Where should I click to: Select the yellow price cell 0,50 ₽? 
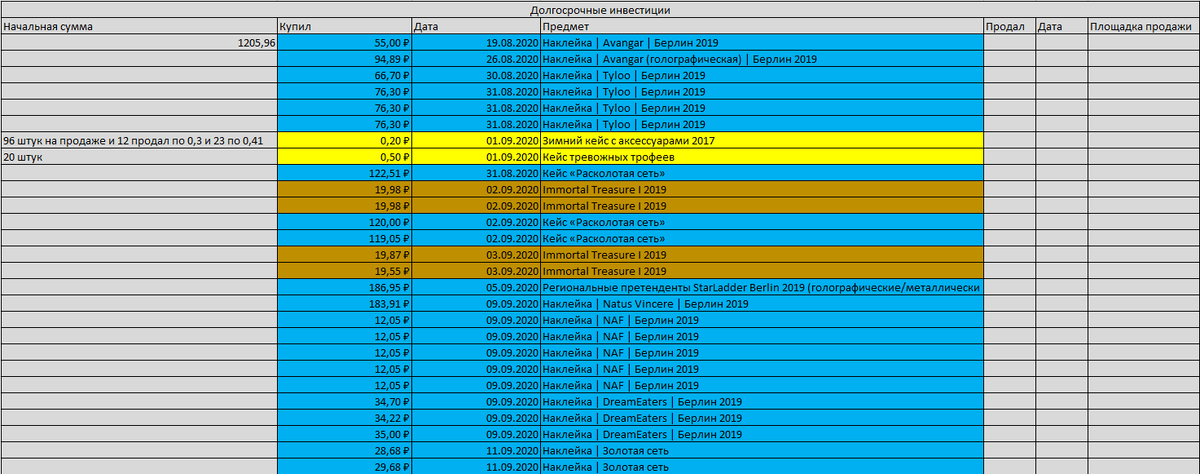pyautogui.click(x=344, y=156)
